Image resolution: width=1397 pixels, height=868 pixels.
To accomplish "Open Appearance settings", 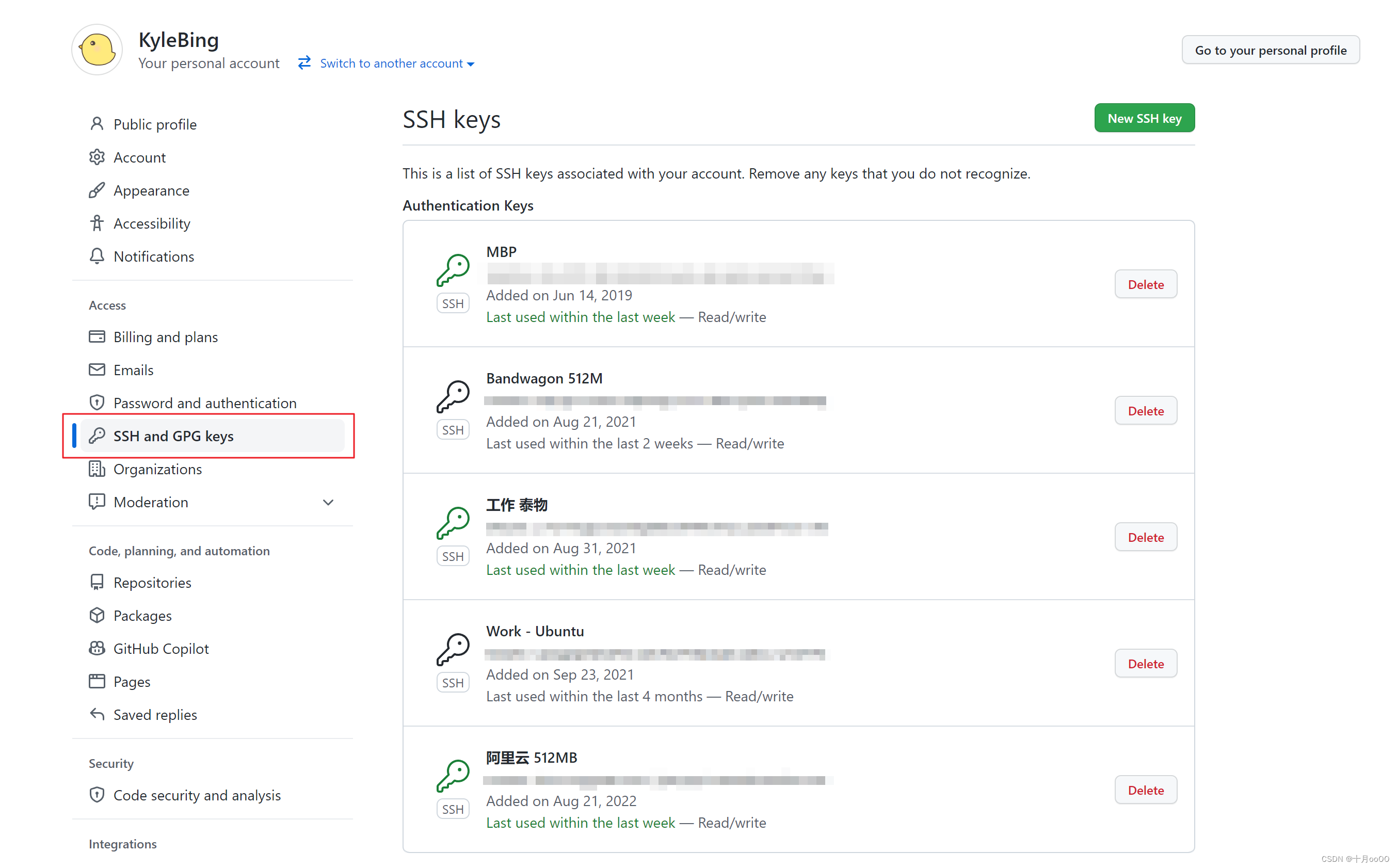I will [152, 190].
